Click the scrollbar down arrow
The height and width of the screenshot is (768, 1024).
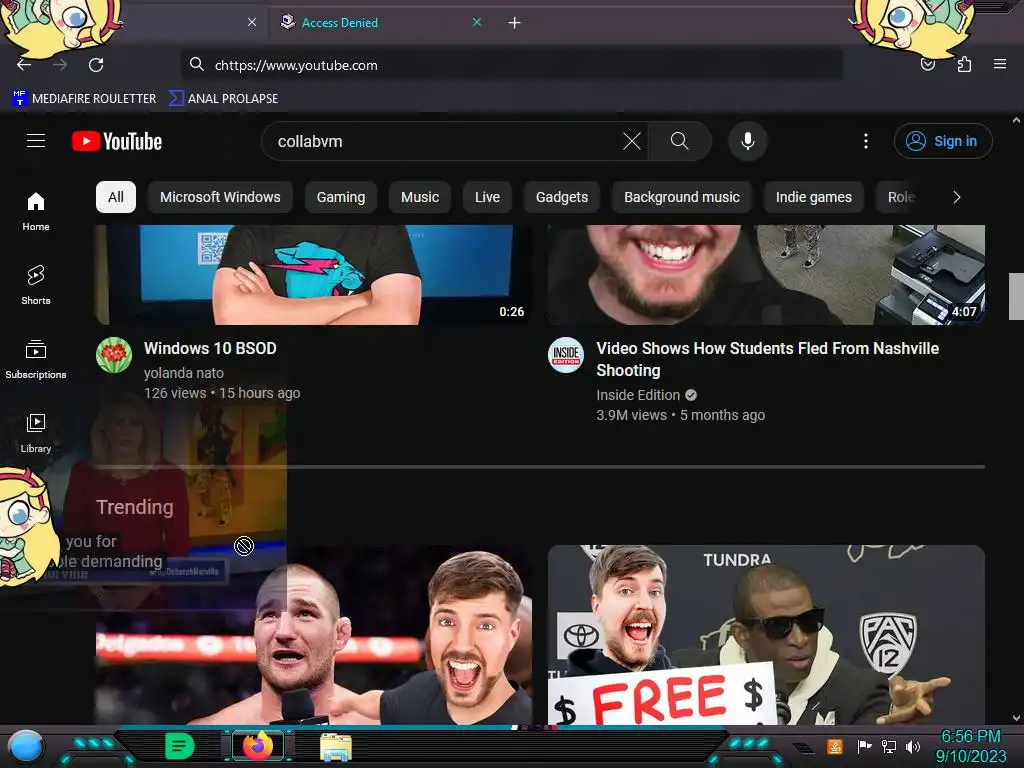click(x=1016, y=718)
